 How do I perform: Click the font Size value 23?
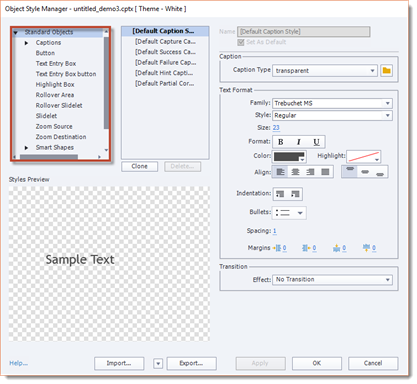(276, 128)
